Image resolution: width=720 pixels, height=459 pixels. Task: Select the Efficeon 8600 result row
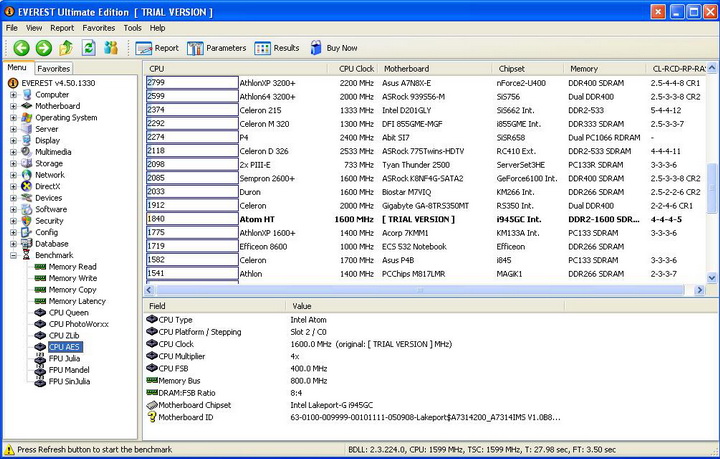coord(425,246)
